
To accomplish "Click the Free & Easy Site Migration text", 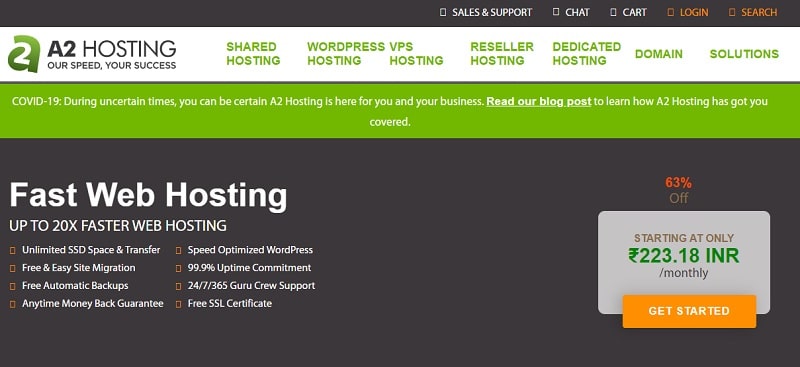I will tap(79, 268).
